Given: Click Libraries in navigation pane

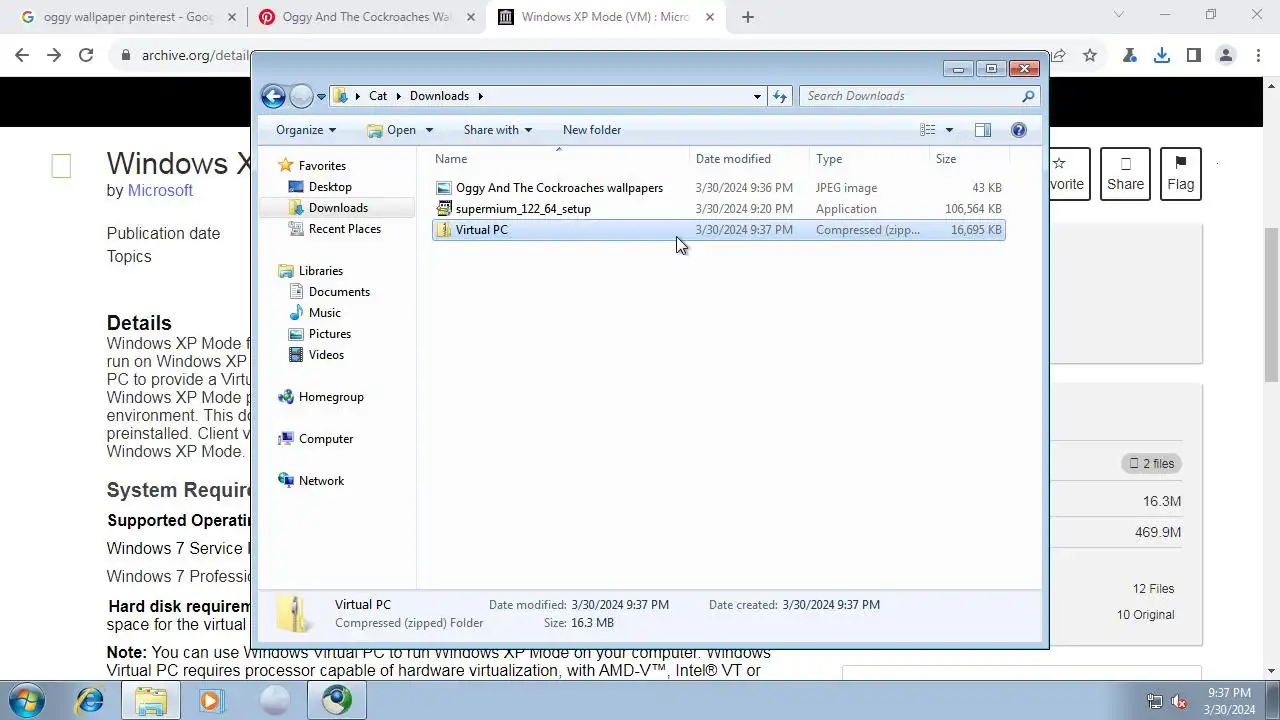Looking at the screenshot, I should tap(320, 271).
